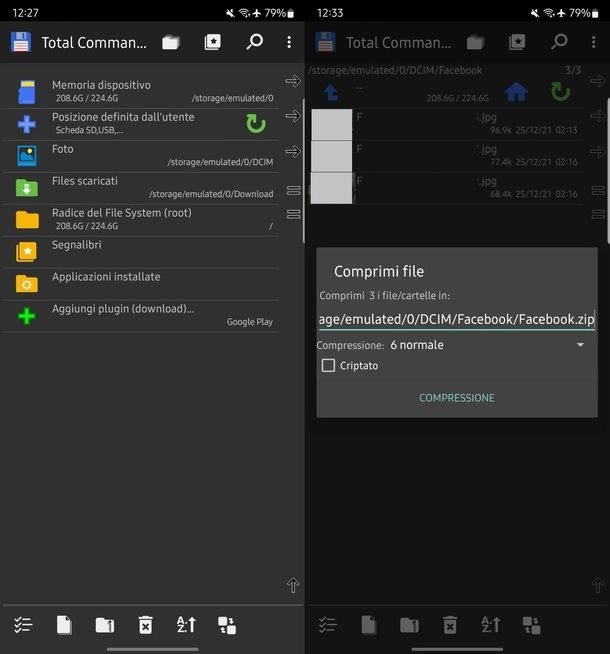This screenshot has width=610, height=654.
Task: Tap the copy/move icon on left bottom bar
Action: click(227, 625)
